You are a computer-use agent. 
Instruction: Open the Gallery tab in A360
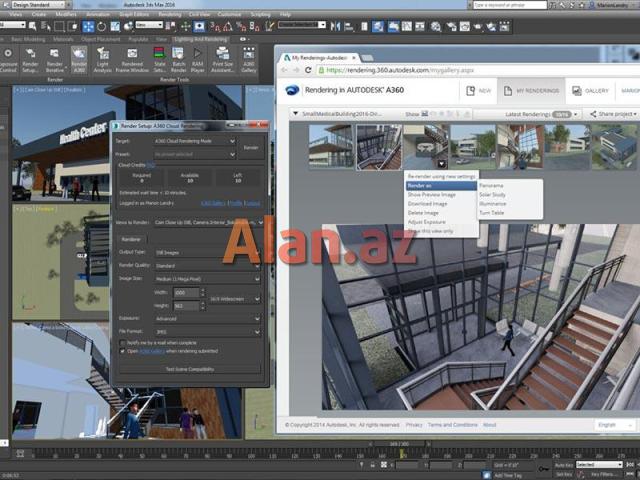click(590, 91)
